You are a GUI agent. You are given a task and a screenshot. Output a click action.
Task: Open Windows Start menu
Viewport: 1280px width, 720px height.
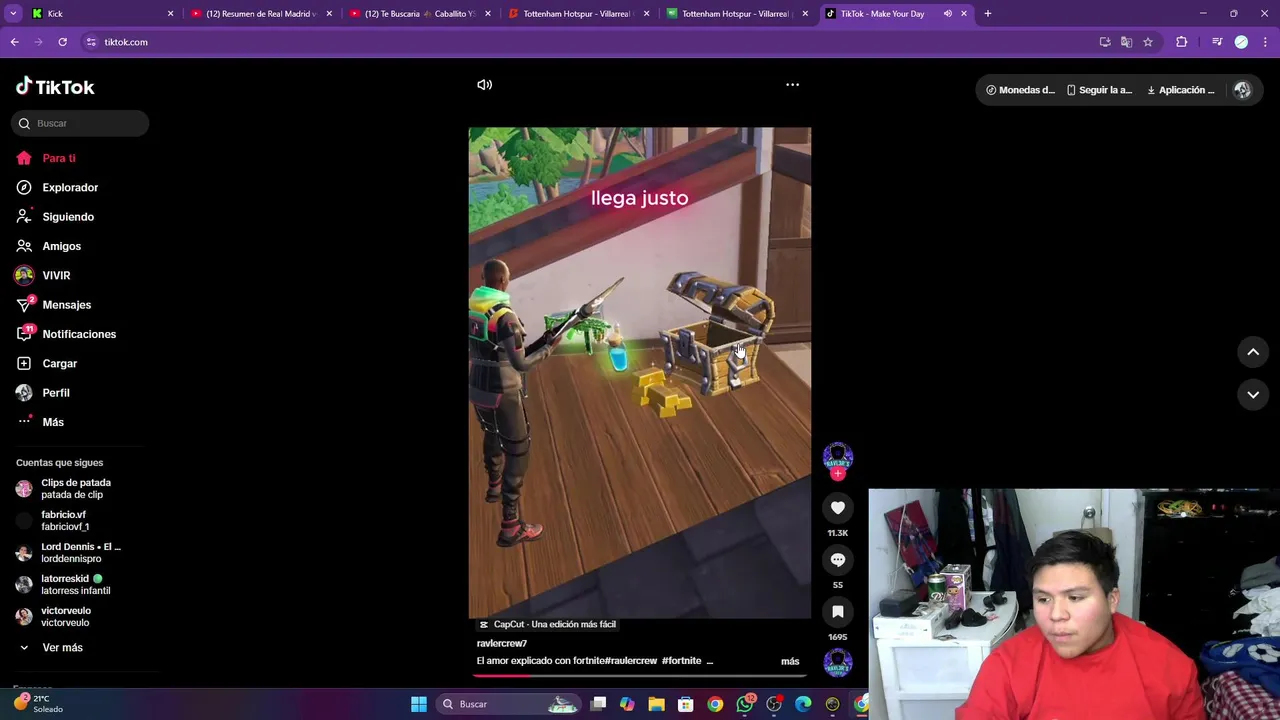pyautogui.click(x=419, y=704)
